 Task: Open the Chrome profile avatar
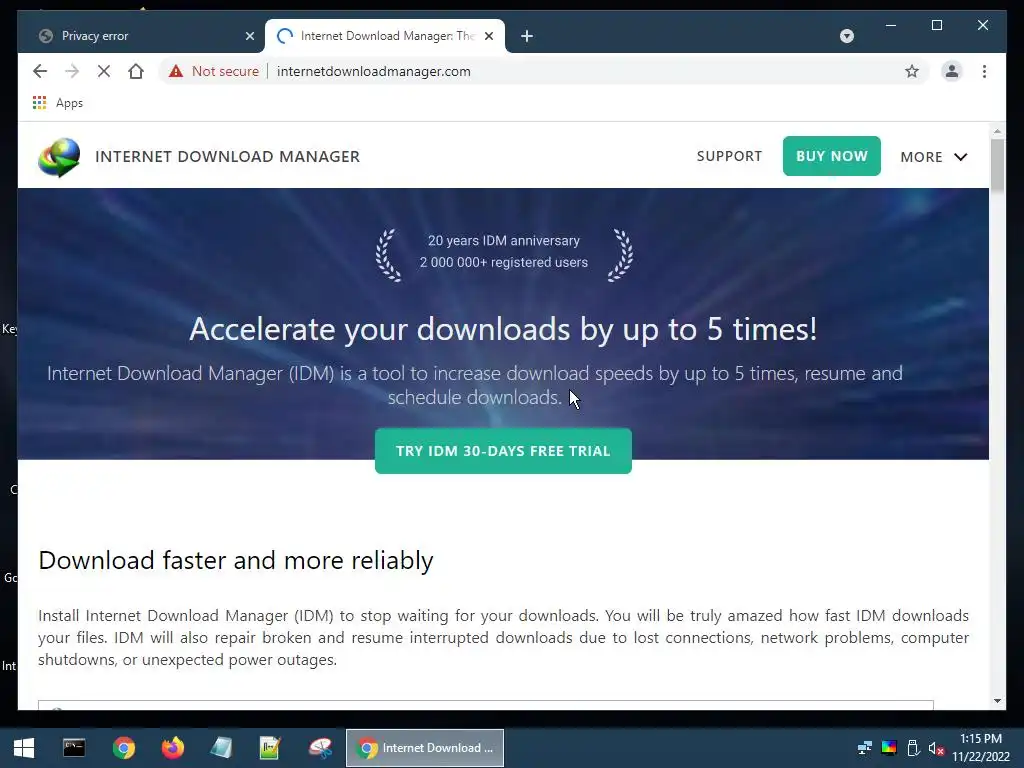tap(952, 71)
